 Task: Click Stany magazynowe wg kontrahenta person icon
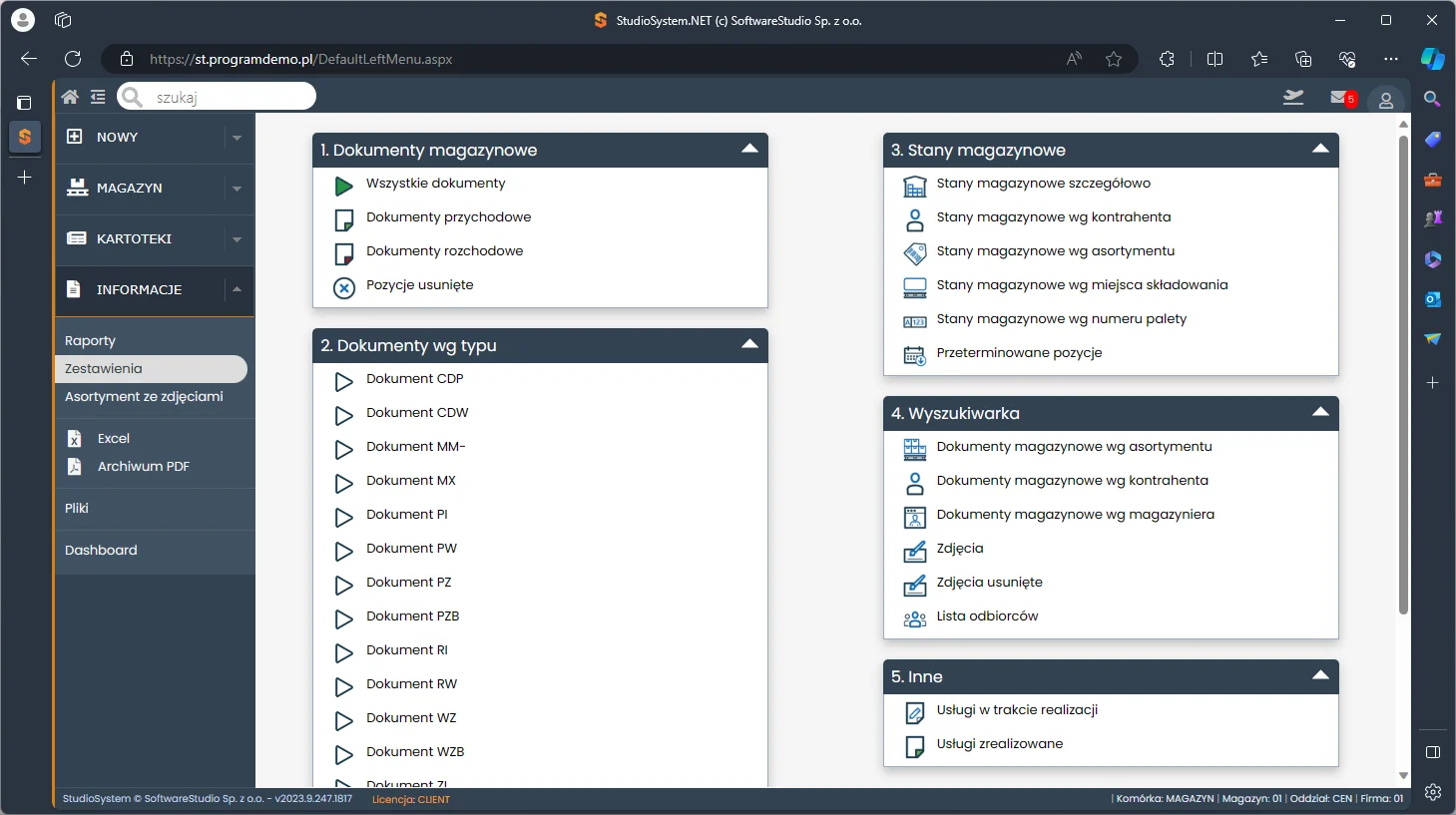[914, 219]
